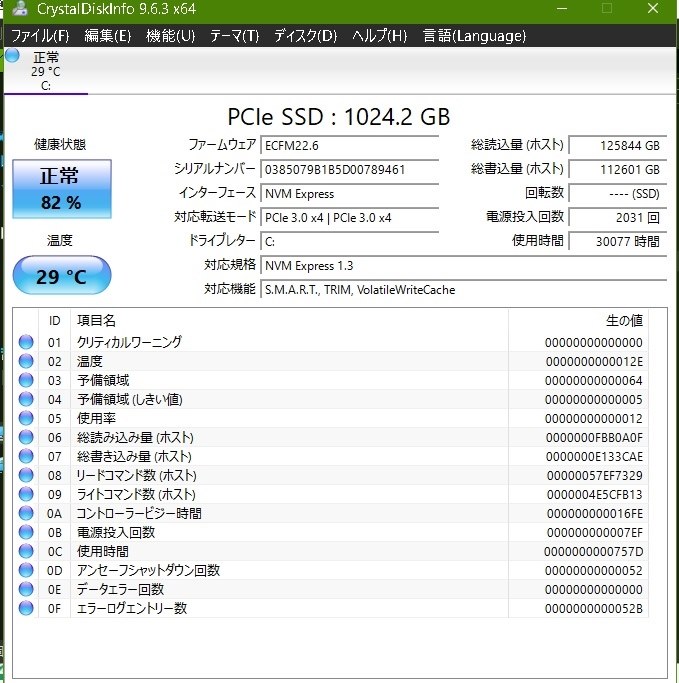Click status orb for ID 04 予備領域 (しきい値)
The image size is (679, 683).
click(26, 399)
